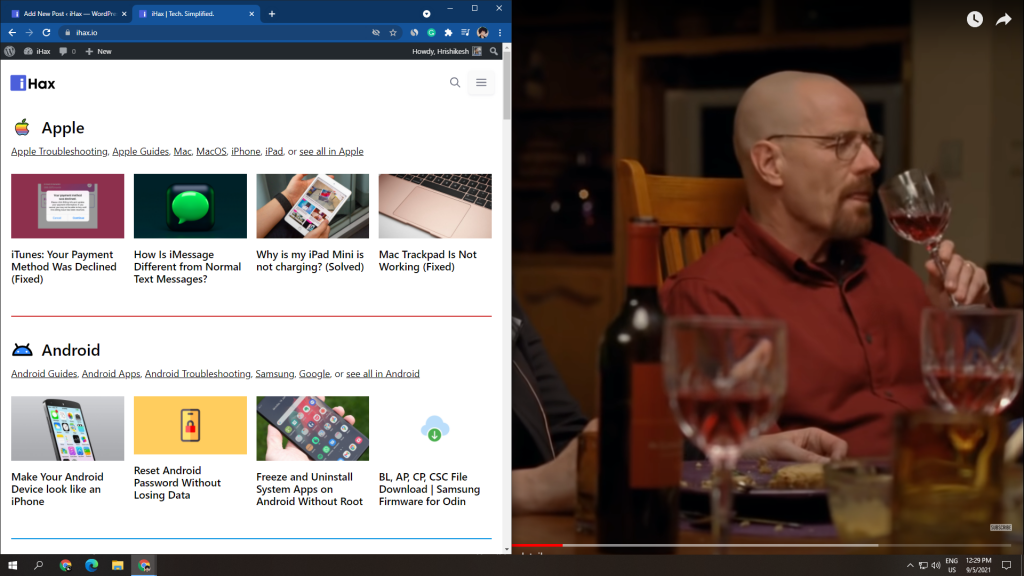
Task: Click the video Watch Later clock icon
Action: [x=974, y=19]
